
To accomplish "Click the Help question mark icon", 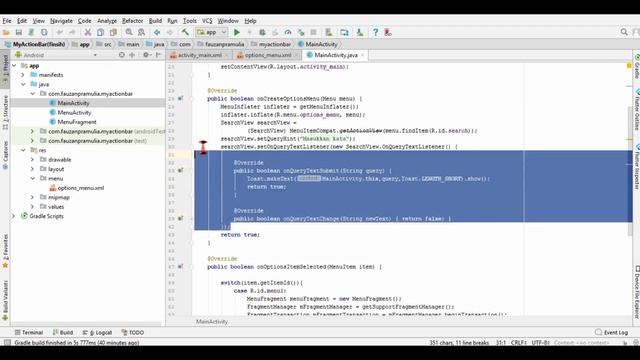I will [375, 32].
